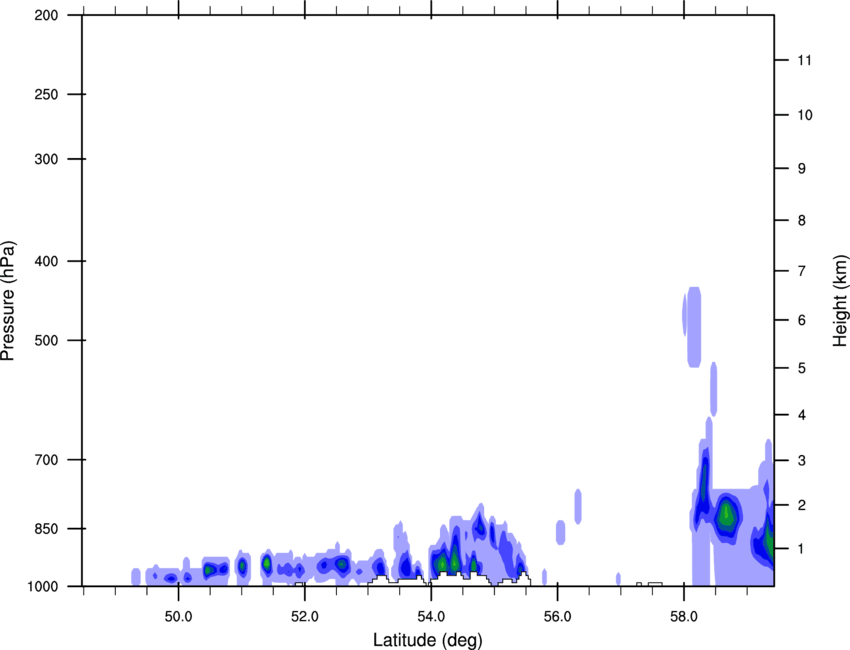Click the 10 km height label
The width and height of the screenshot is (850, 650).
coord(805,115)
